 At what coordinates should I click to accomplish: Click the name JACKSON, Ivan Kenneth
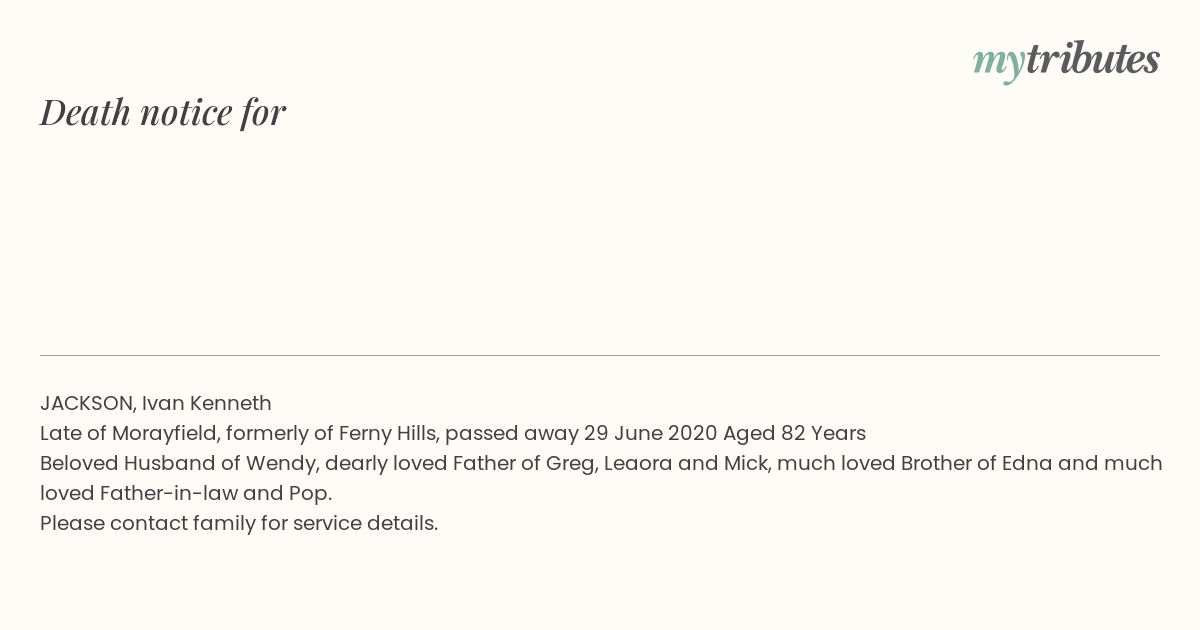[x=156, y=403]
